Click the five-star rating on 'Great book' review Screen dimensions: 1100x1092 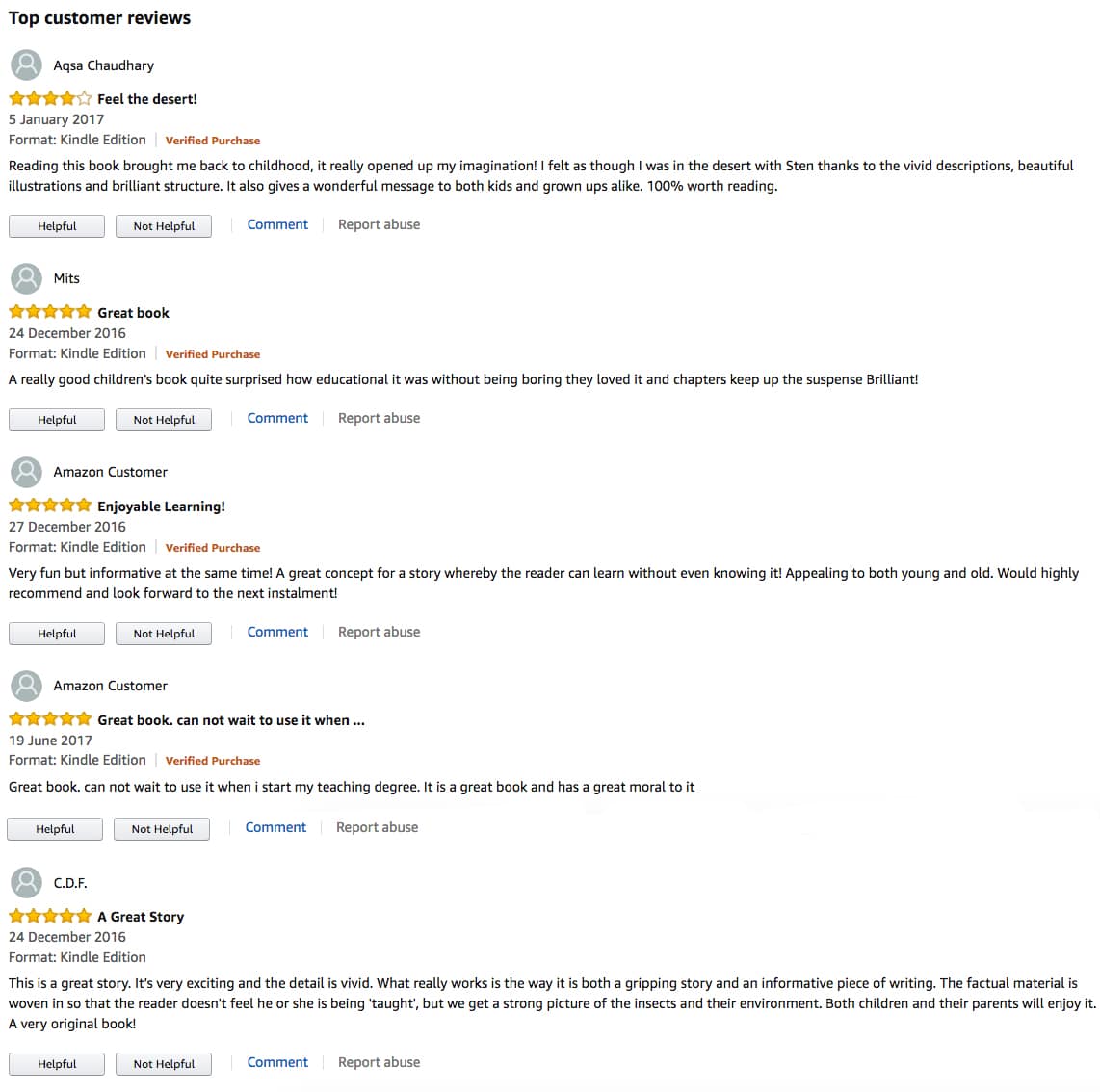click(x=50, y=312)
